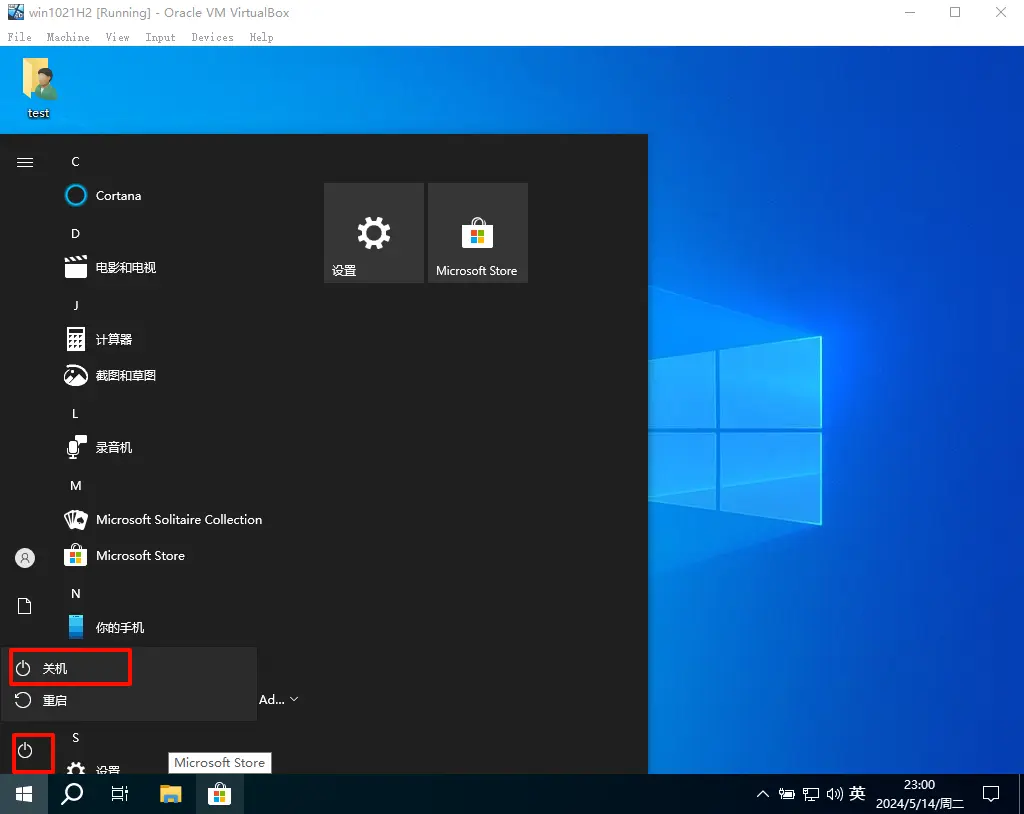This screenshot has height=814, width=1024.
Task: Click the Microsoft Store tile
Action: (x=477, y=233)
